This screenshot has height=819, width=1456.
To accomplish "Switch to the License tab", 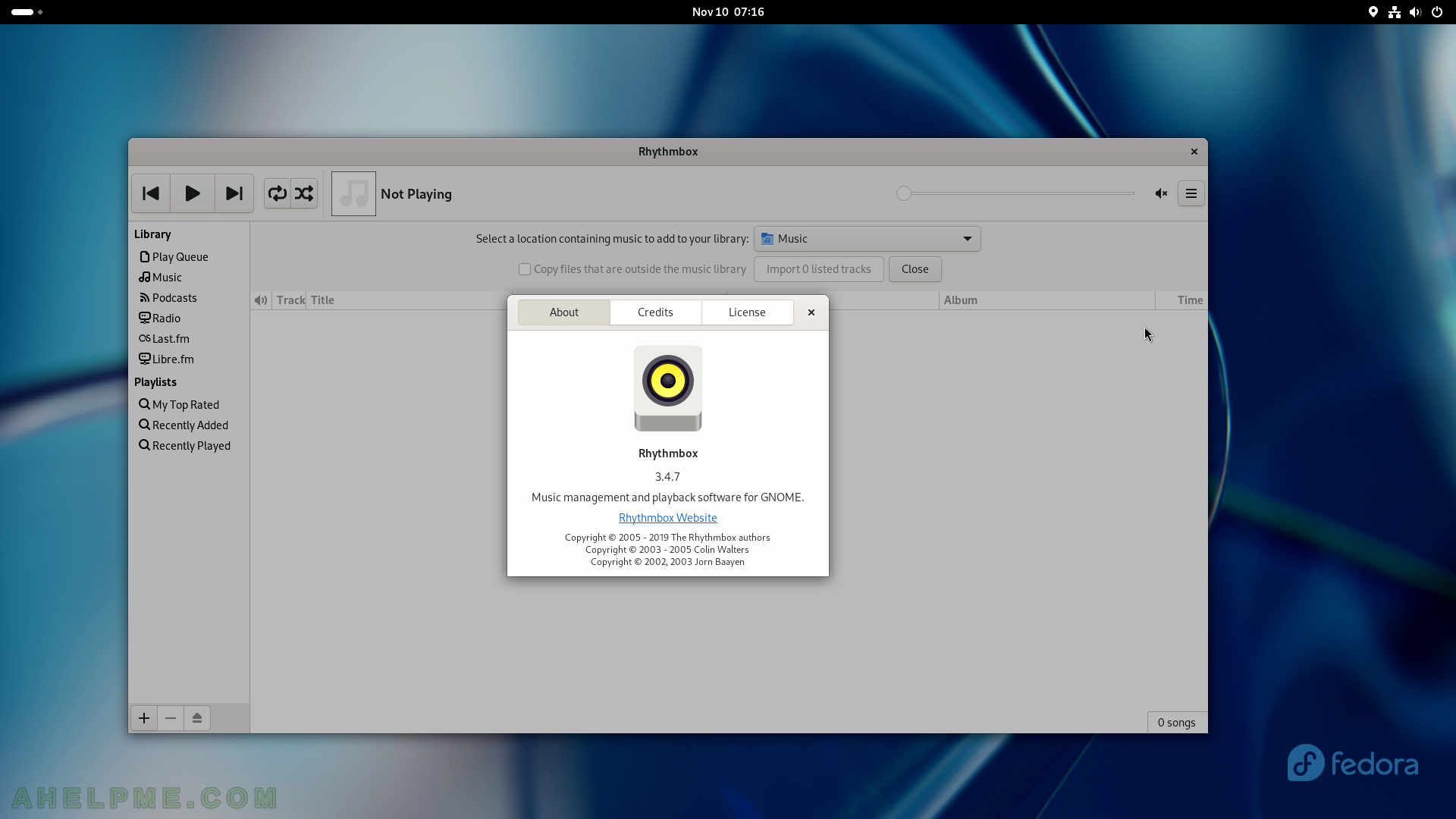I will 747,312.
